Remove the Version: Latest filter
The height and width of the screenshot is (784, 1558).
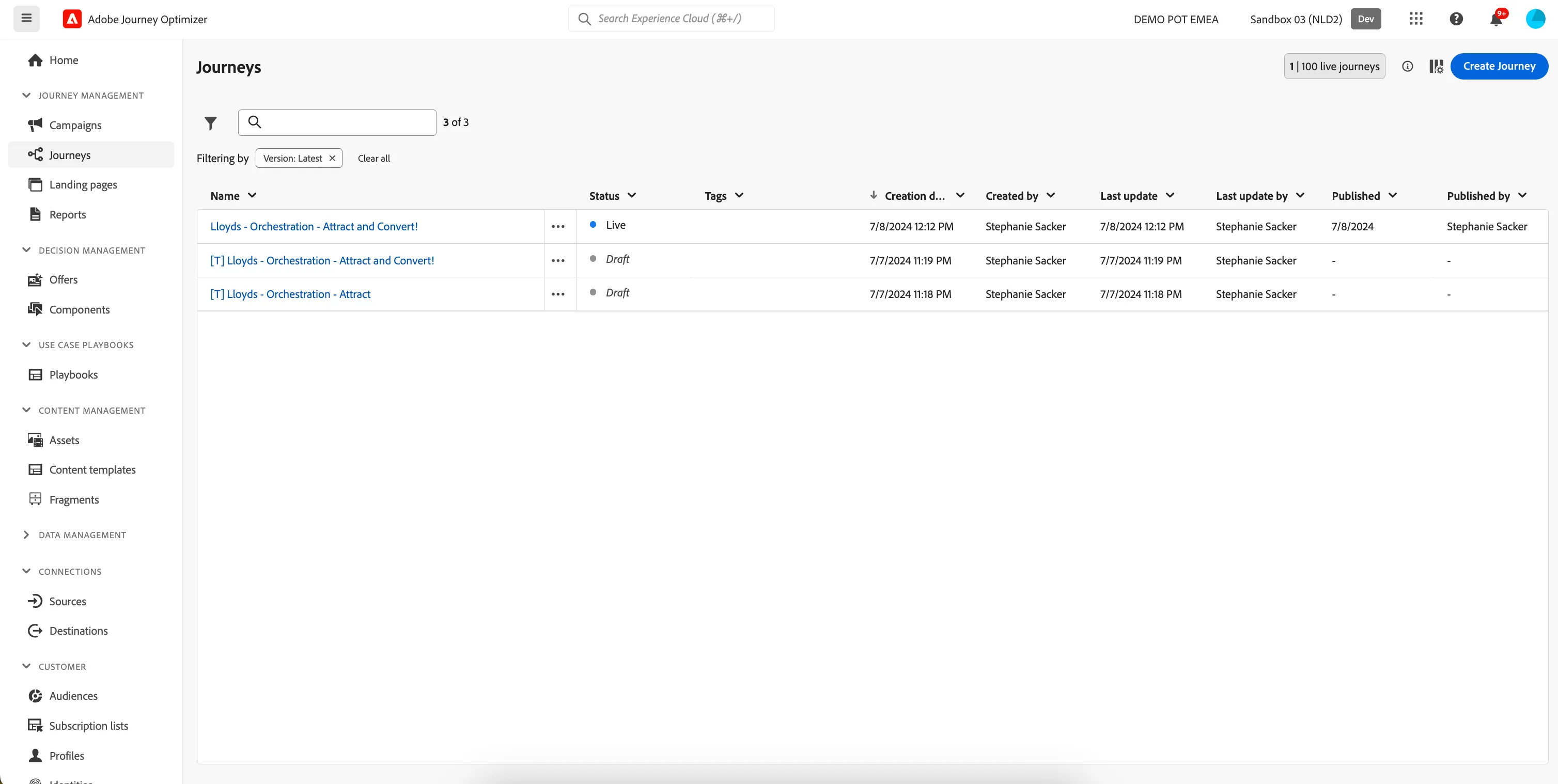pyautogui.click(x=332, y=159)
